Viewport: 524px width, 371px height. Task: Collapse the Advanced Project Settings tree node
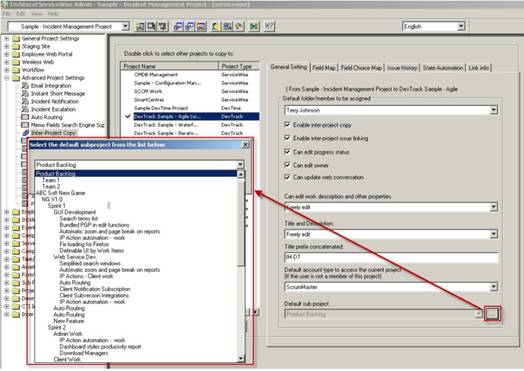pos(7,78)
